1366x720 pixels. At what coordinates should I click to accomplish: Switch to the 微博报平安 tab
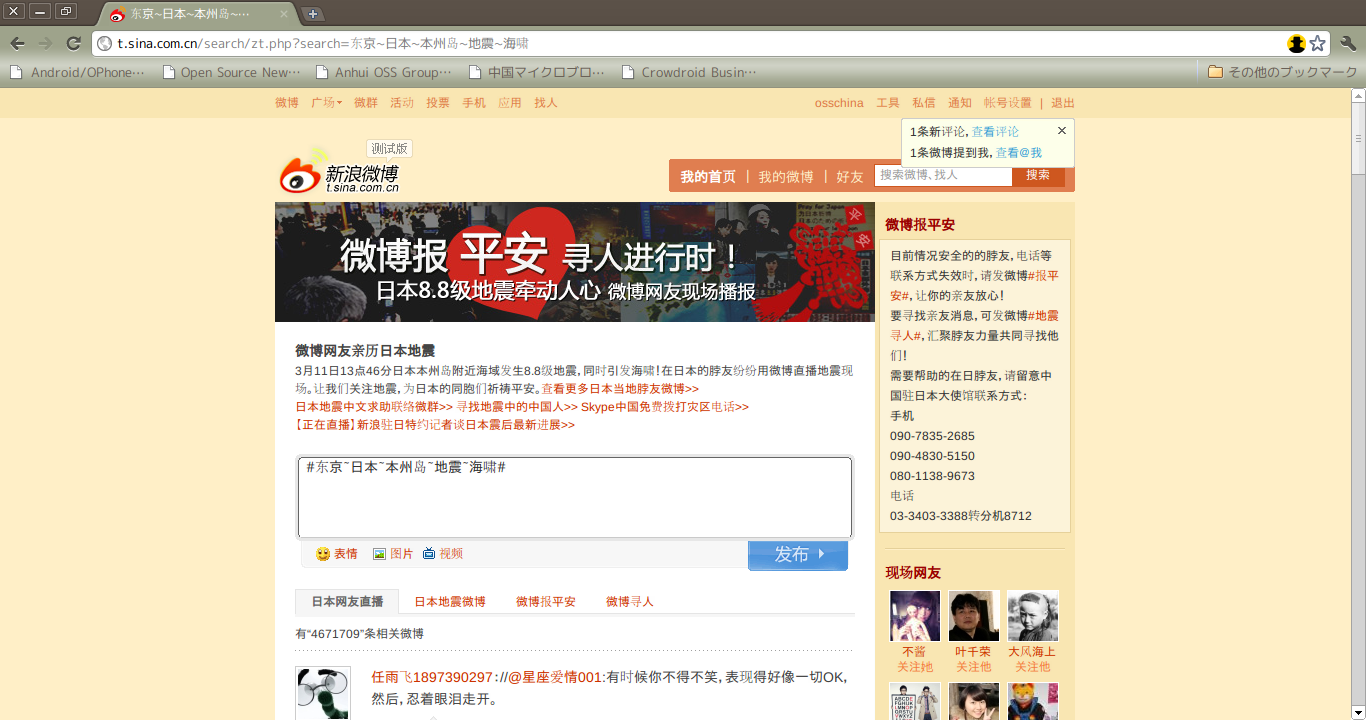tap(546, 602)
